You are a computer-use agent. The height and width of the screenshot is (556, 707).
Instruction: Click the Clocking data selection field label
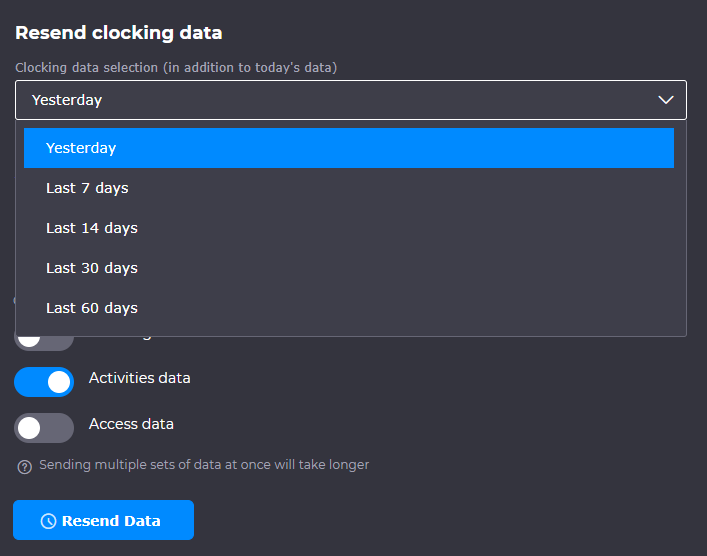click(x=176, y=67)
